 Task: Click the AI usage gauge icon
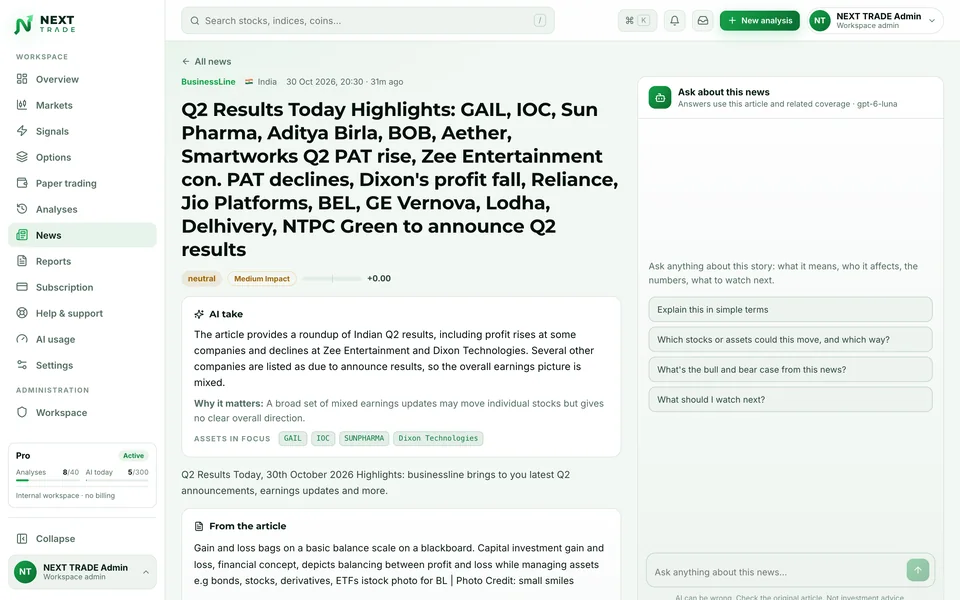22,339
